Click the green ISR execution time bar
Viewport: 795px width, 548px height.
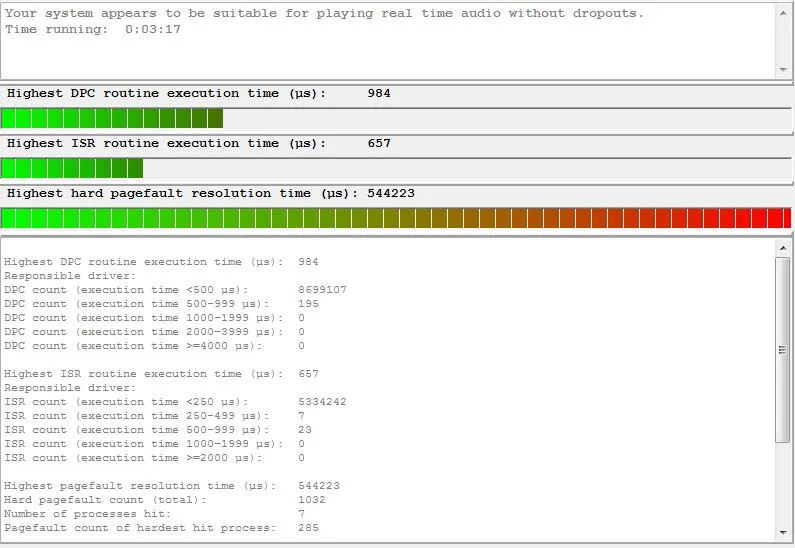tap(72, 168)
